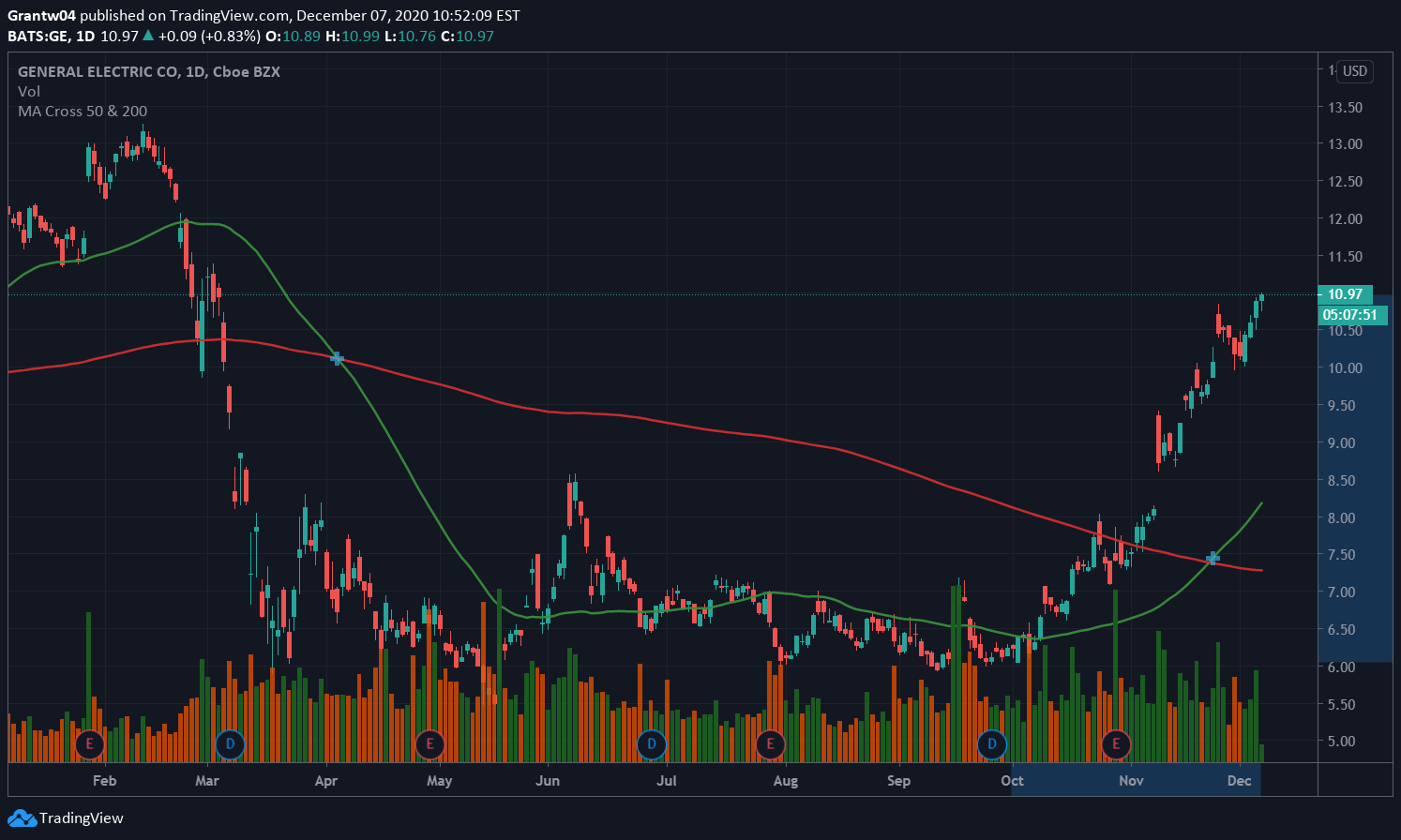Select the GENERAL ELECTRIC CO legend title

[149, 71]
